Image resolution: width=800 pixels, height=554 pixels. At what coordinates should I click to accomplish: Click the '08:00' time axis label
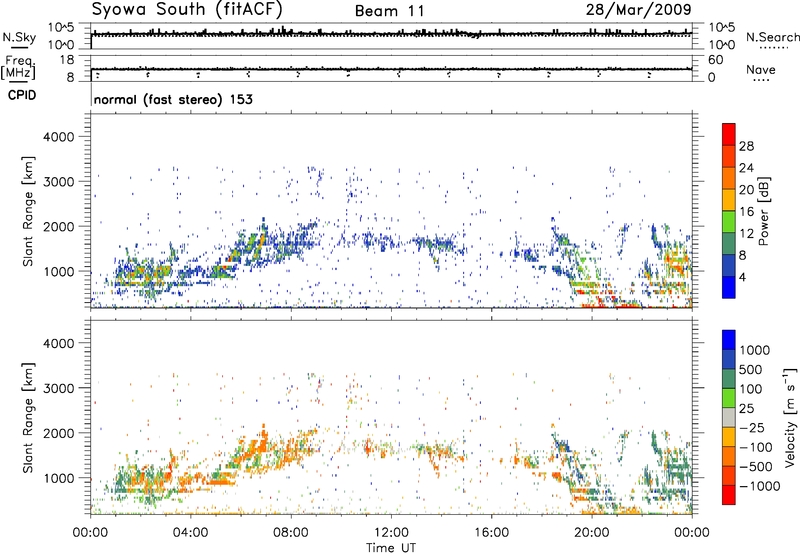[291, 533]
